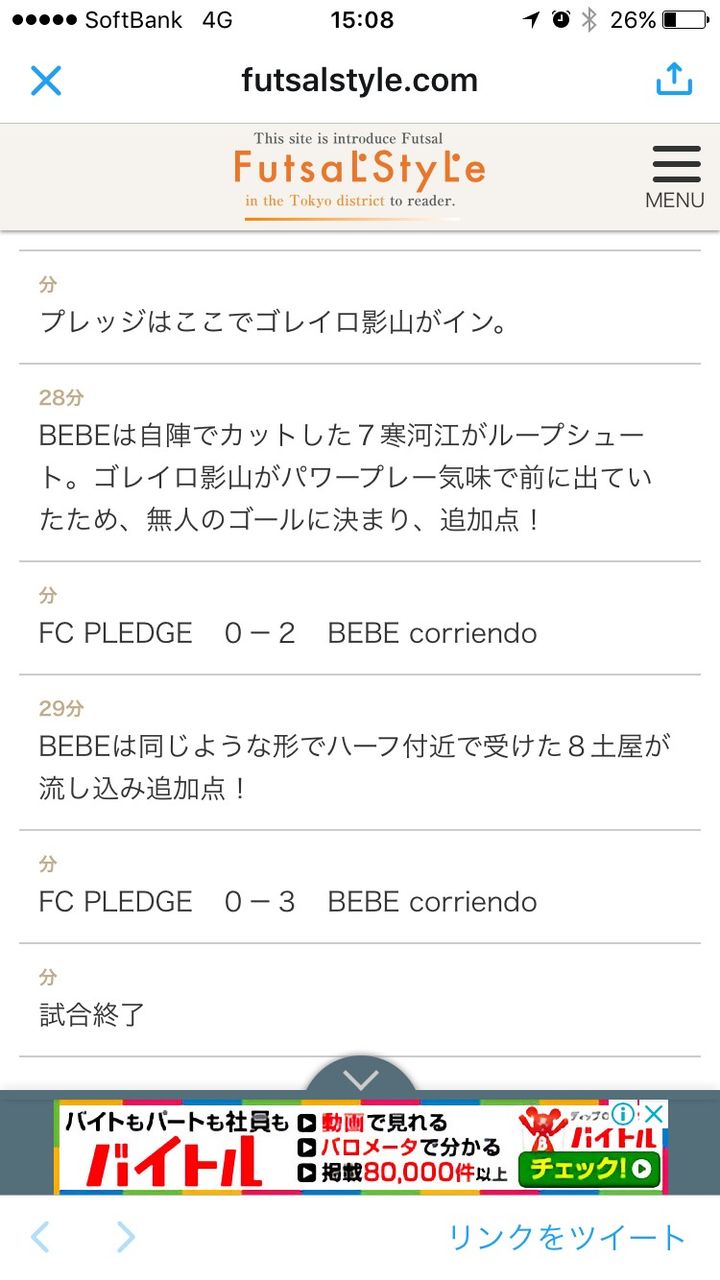This screenshot has width=720, height=1280.
Task: Tap the 0－2 score line entry
Action: pos(360,618)
